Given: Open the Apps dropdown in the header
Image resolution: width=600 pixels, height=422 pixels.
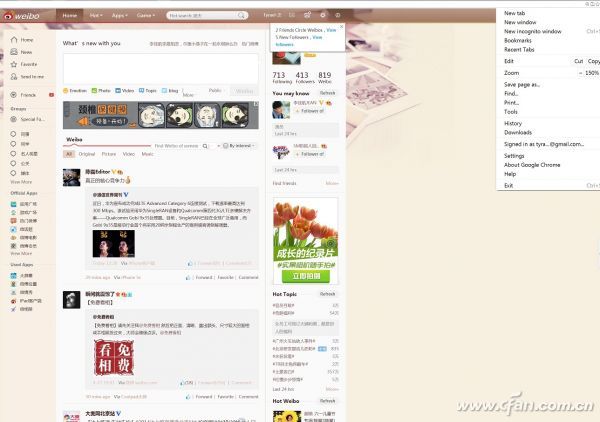Looking at the screenshot, I should tap(120, 15).
